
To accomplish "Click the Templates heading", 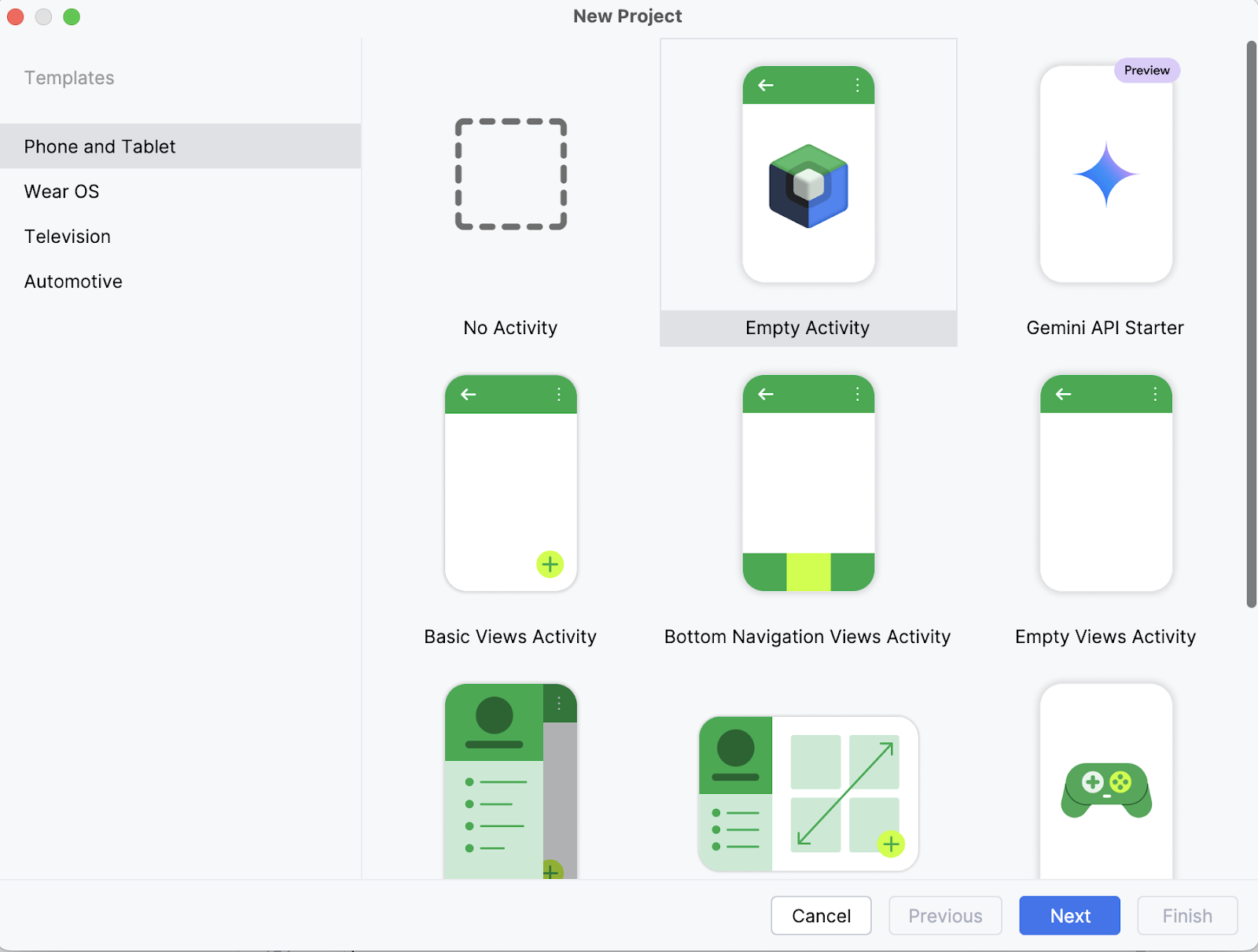I will pyautogui.click(x=68, y=77).
